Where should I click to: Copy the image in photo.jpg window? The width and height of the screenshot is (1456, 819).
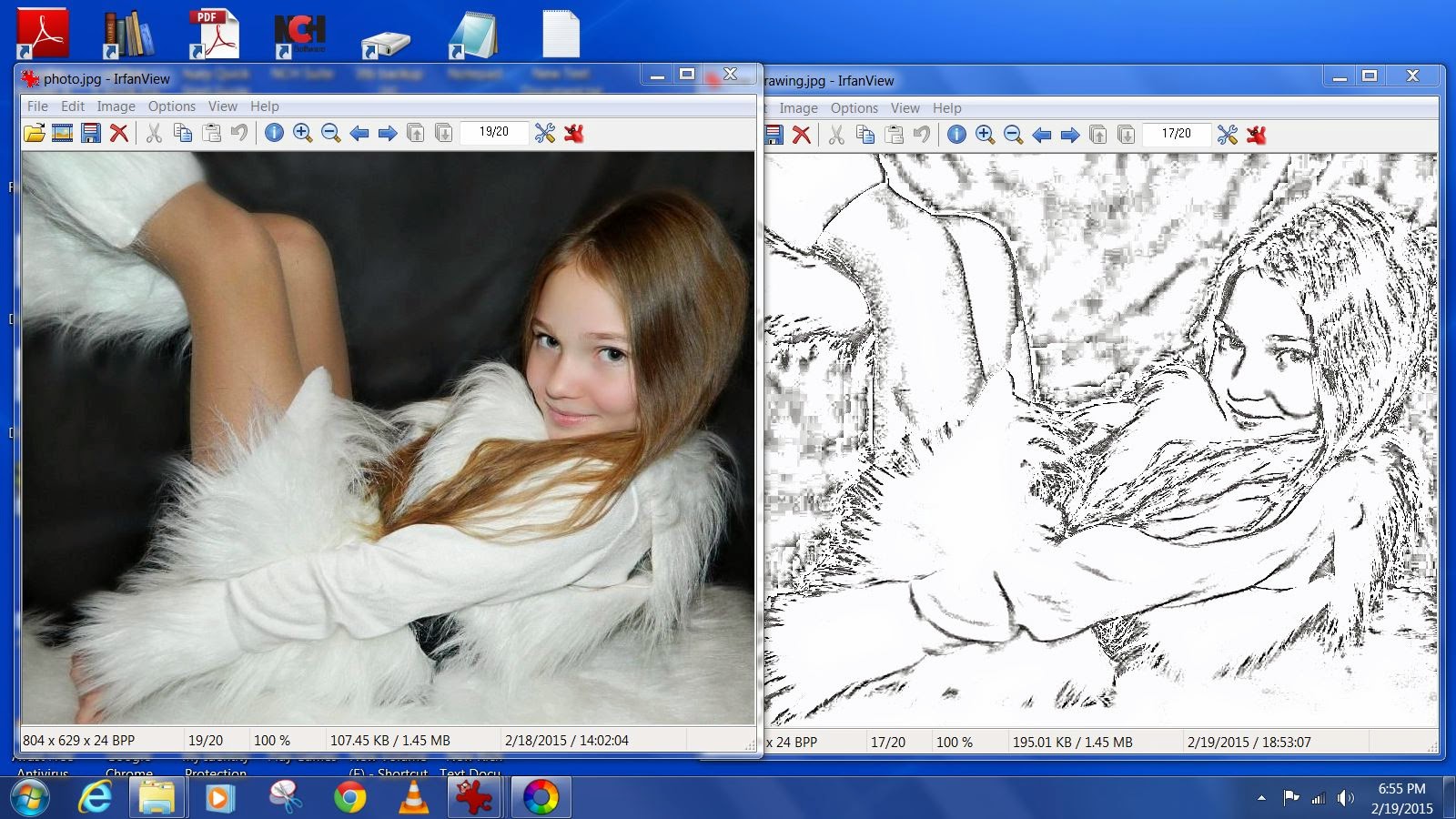[x=183, y=134]
